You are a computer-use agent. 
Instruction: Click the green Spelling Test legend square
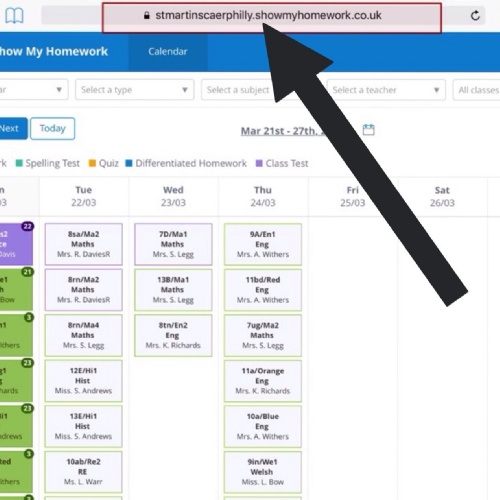(x=19, y=163)
